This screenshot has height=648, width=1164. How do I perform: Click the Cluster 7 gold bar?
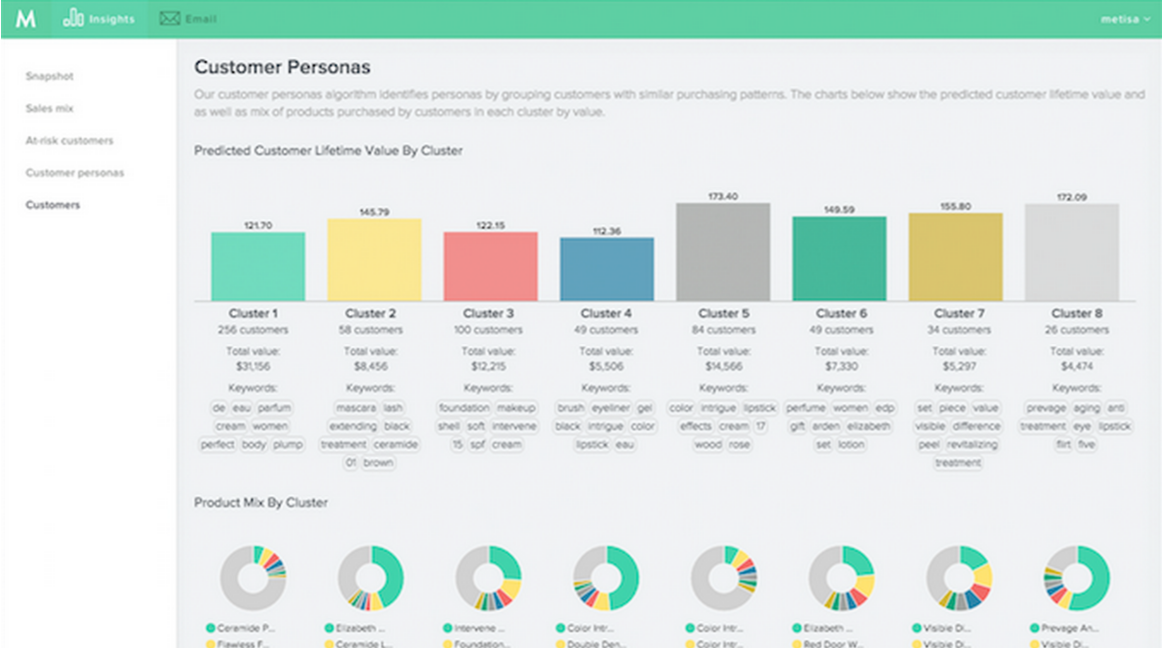point(955,257)
